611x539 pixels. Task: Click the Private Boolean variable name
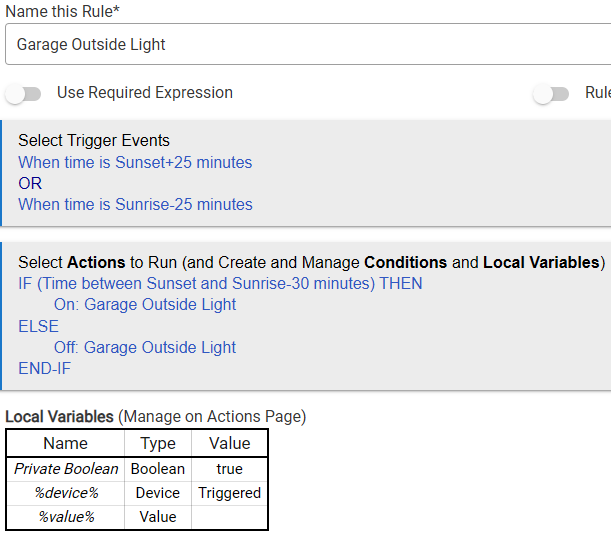(66, 469)
